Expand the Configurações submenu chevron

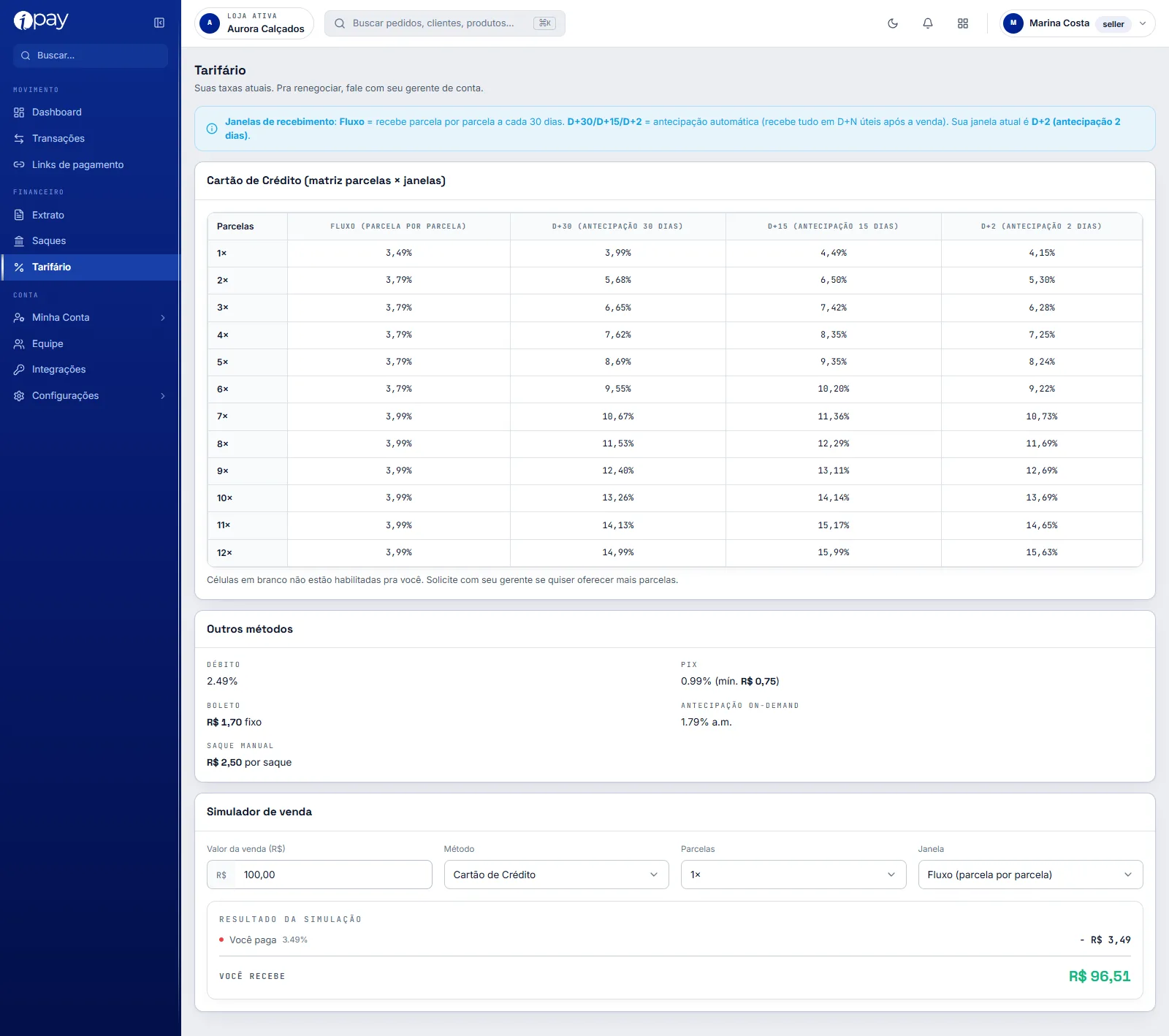[163, 396]
